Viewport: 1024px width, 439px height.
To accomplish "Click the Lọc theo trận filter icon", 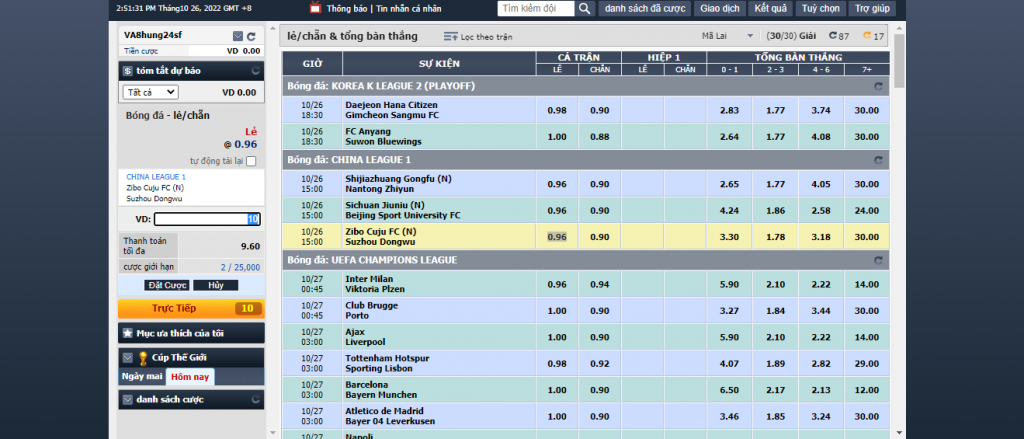I will pyautogui.click(x=451, y=37).
